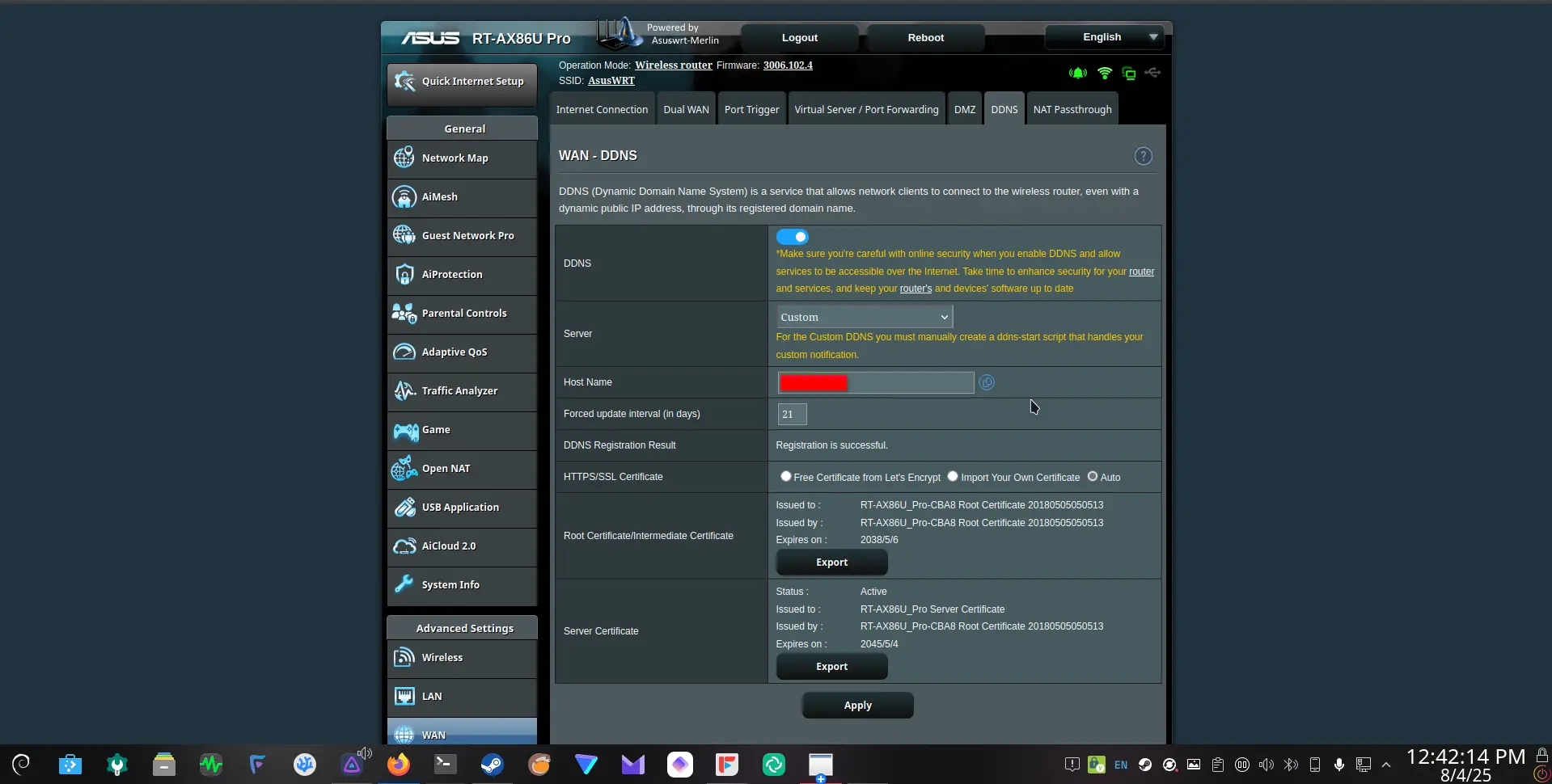This screenshot has width=1552, height=784.
Task: Open AiProtection shield icon in sidebar
Action: coord(404,275)
